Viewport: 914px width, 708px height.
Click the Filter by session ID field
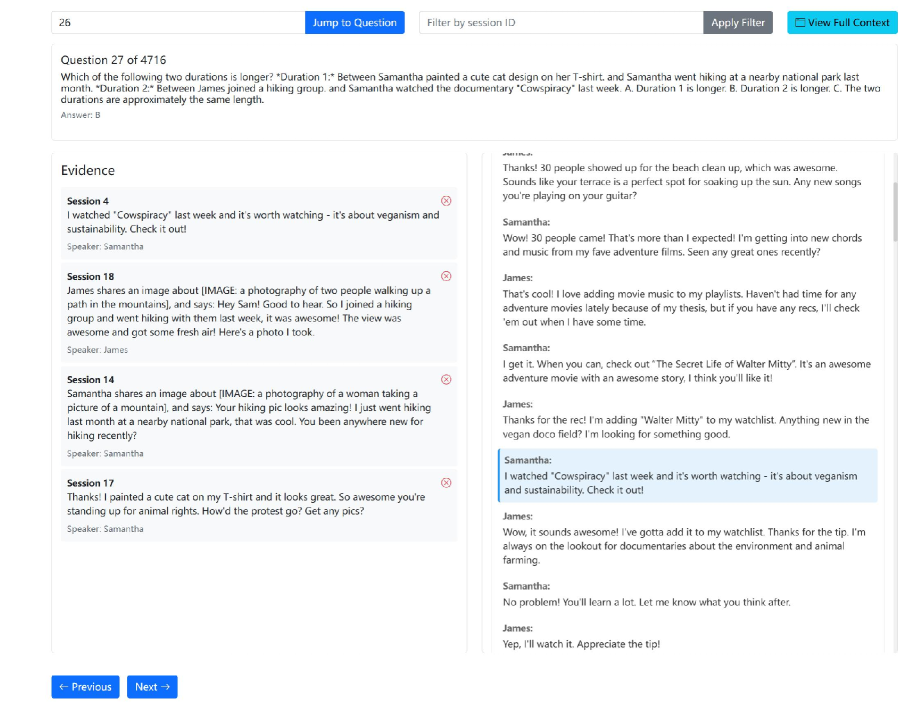pos(561,22)
